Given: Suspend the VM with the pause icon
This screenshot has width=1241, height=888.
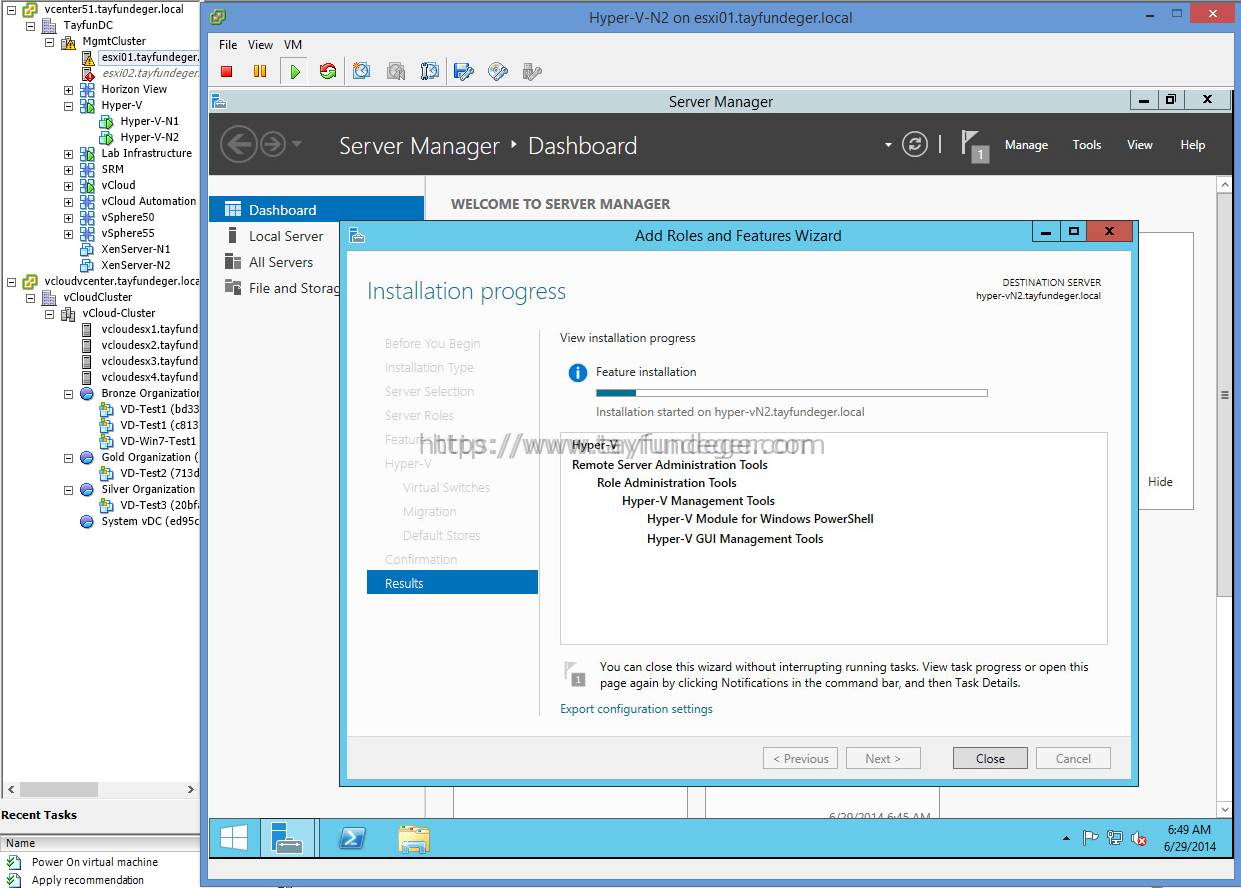Looking at the screenshot, I should pos(260,71).
